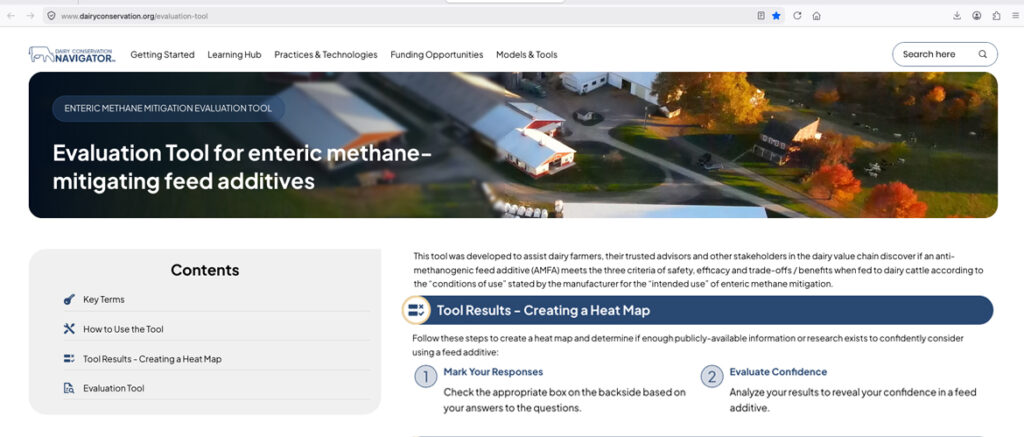
Task: Click the Dairy Conservation Navigator logo
Action: pos(72,54)
